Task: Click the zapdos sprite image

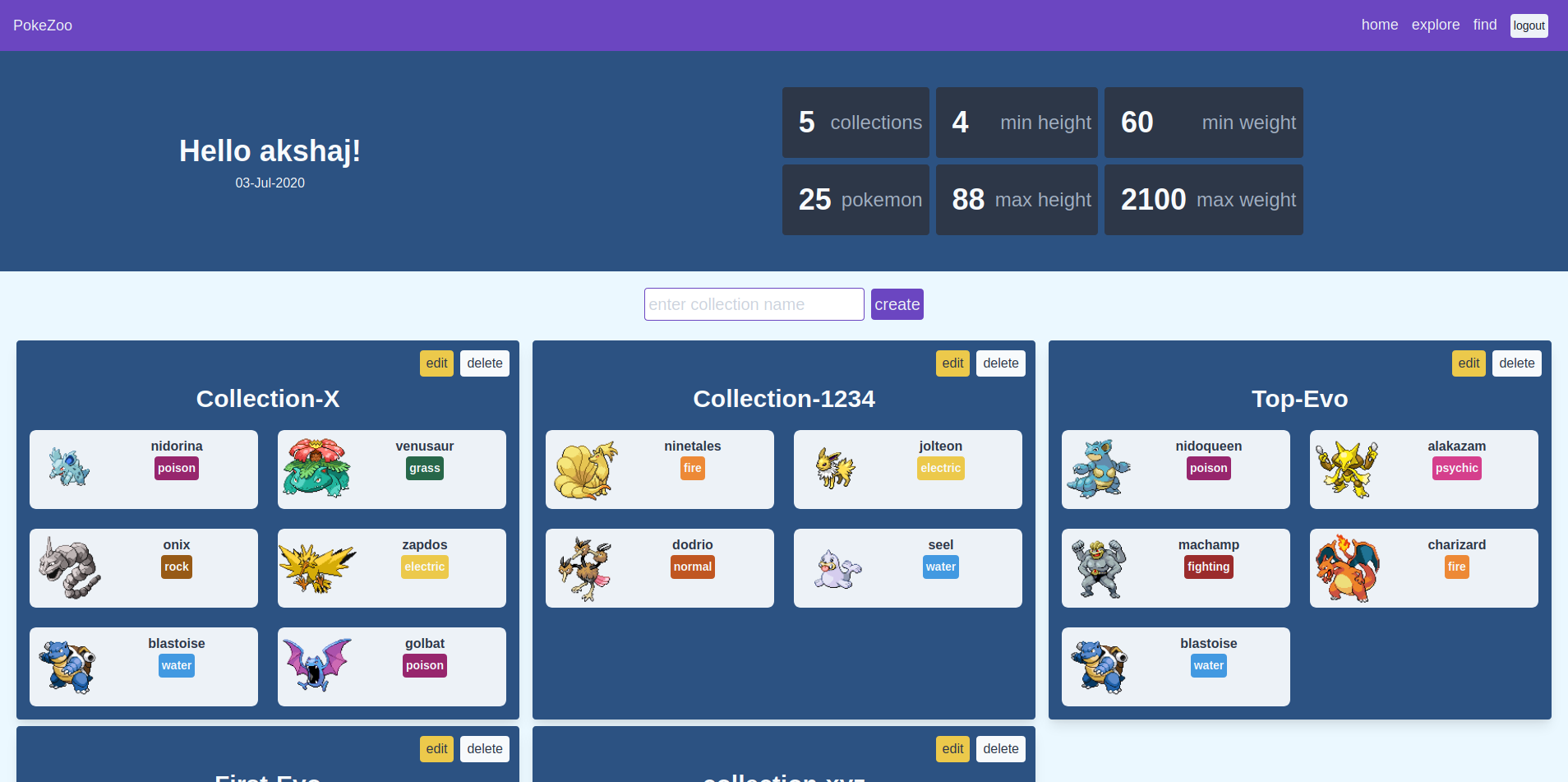Action: 317,567
